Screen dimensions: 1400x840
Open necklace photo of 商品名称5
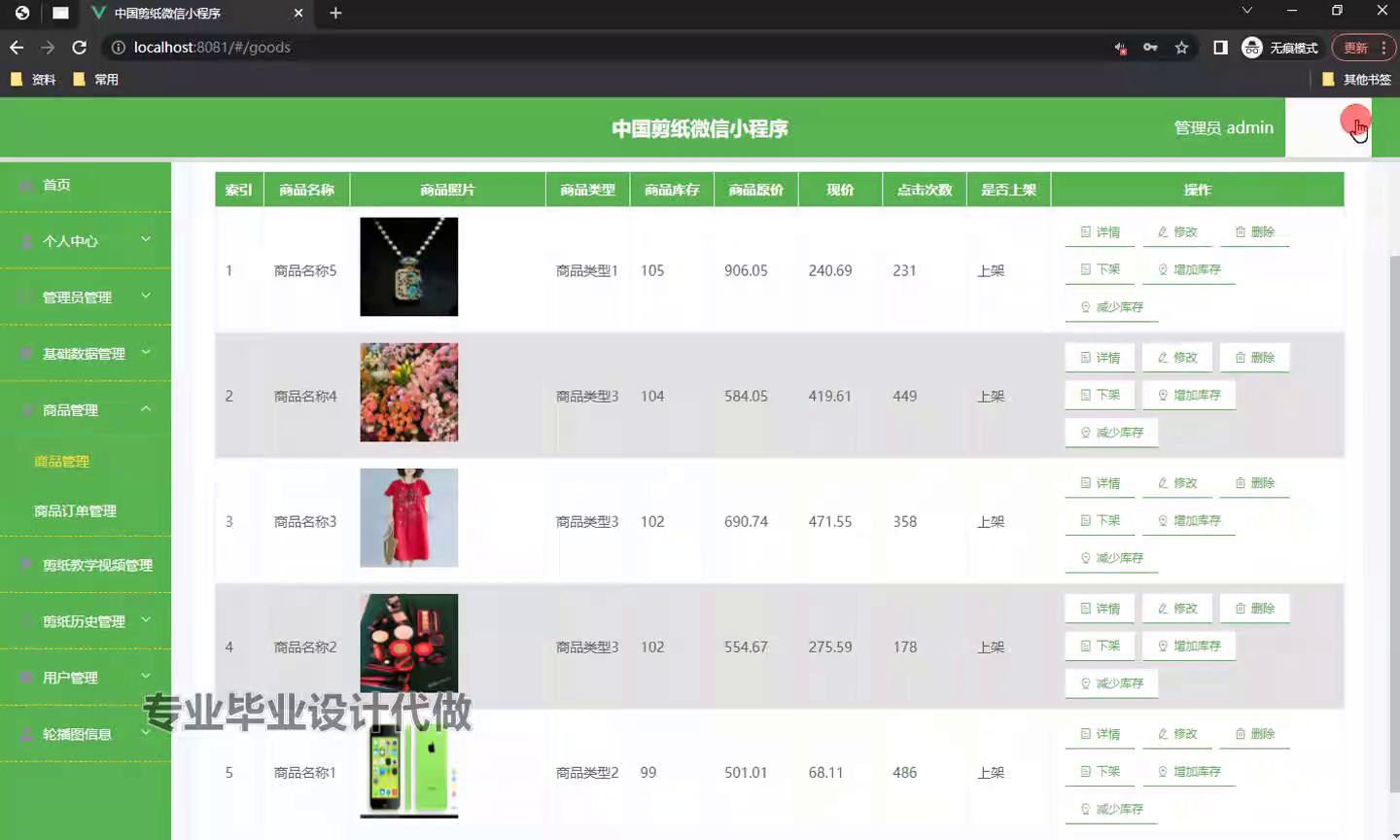409,266
